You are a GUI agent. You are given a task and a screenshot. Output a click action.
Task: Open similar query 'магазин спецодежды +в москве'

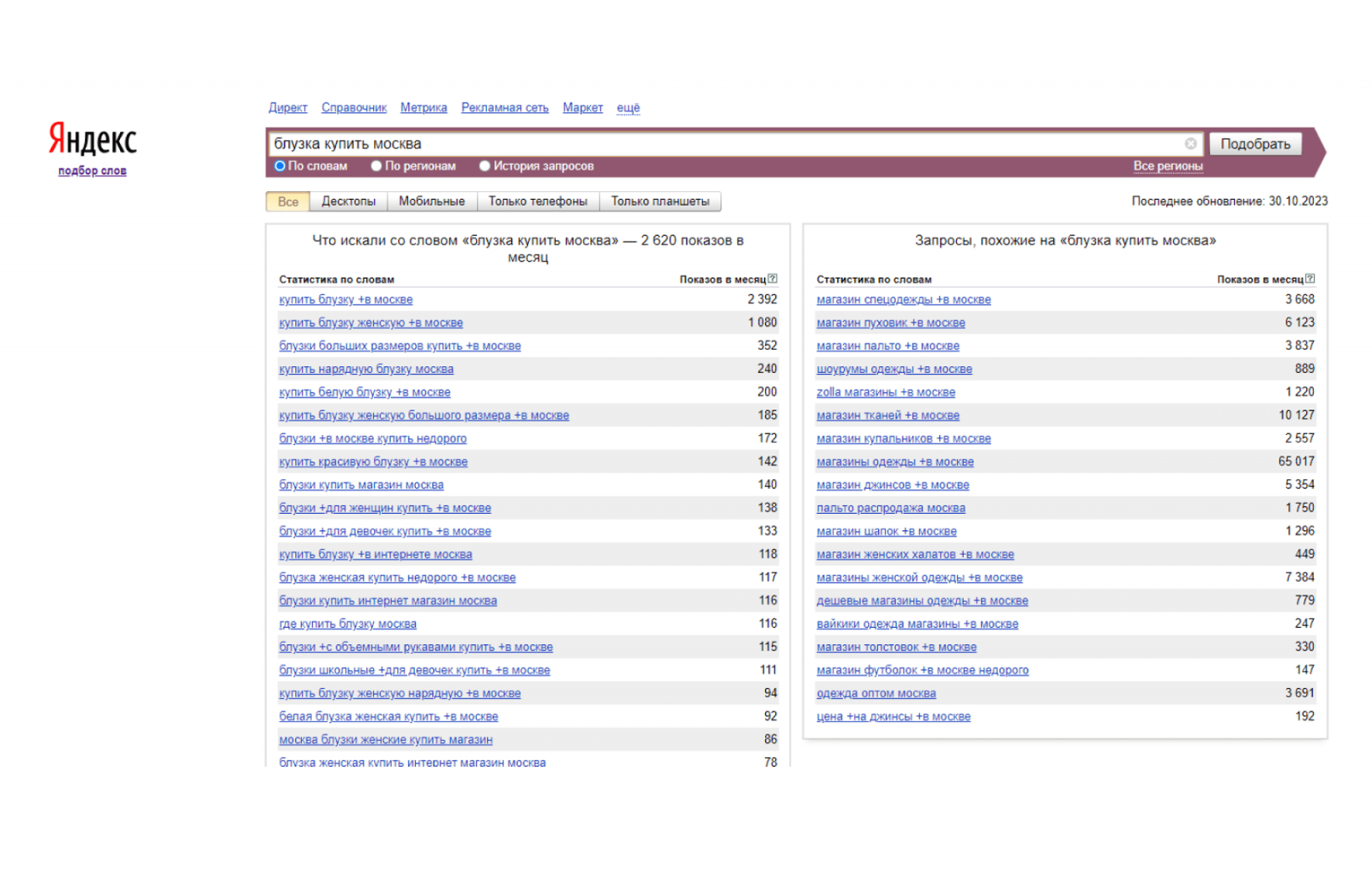click(904, 300)
